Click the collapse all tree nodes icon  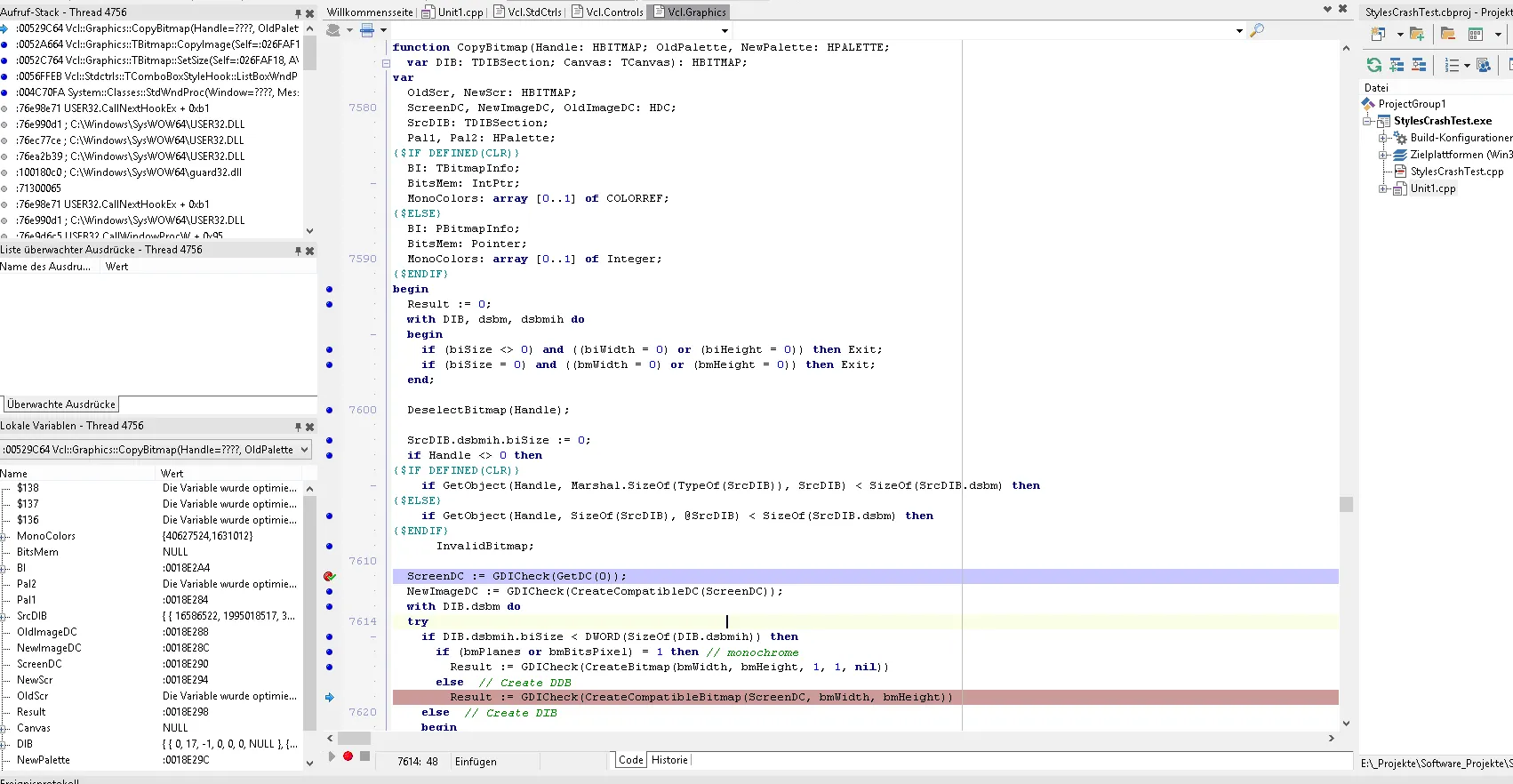tap(1419, 65)
